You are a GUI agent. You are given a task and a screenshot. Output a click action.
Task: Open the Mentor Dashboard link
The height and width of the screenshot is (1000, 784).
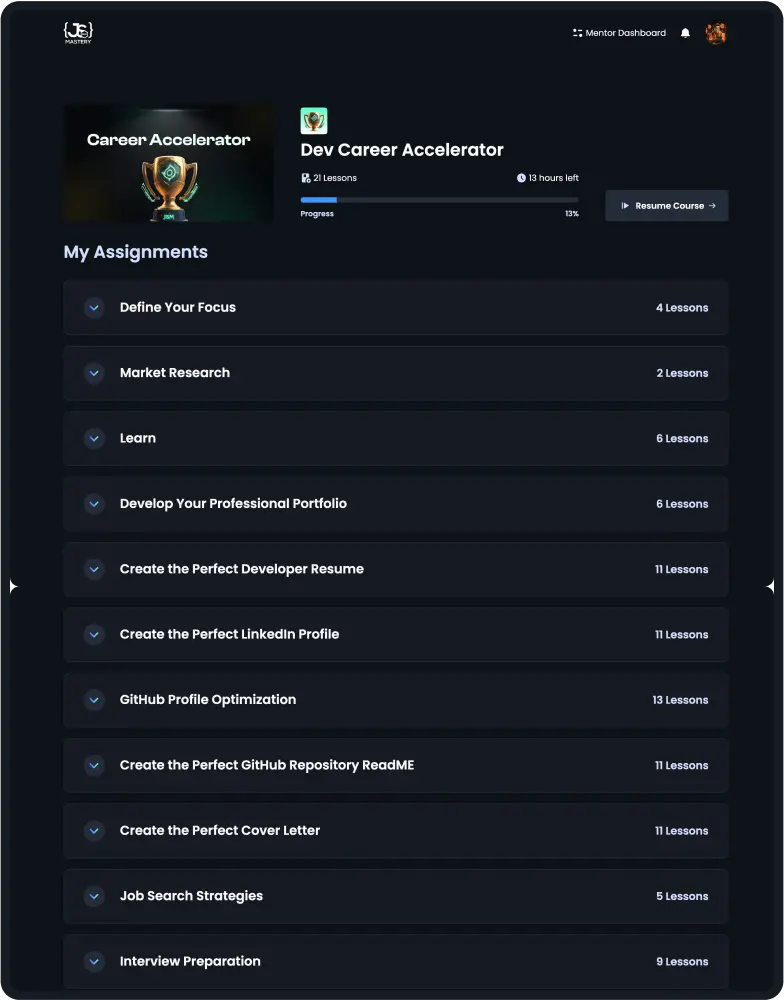(x=625, y=33)
